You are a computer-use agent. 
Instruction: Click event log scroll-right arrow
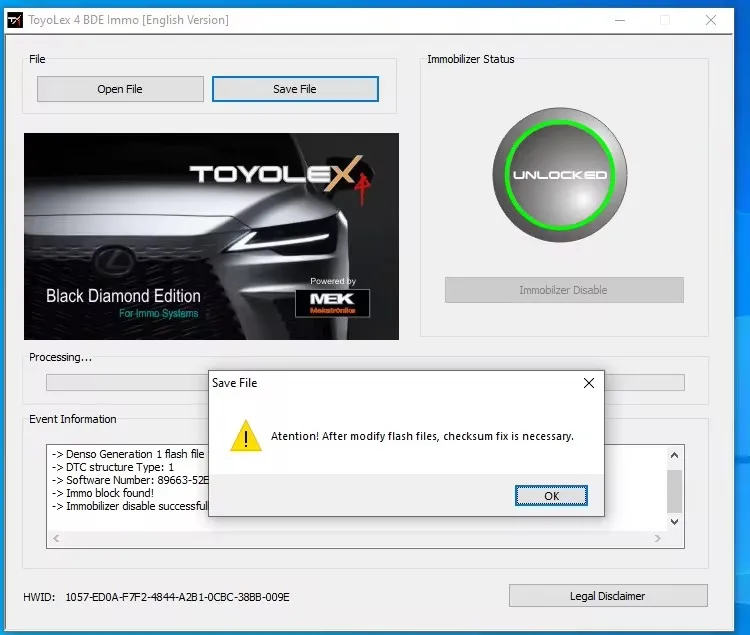658,538
